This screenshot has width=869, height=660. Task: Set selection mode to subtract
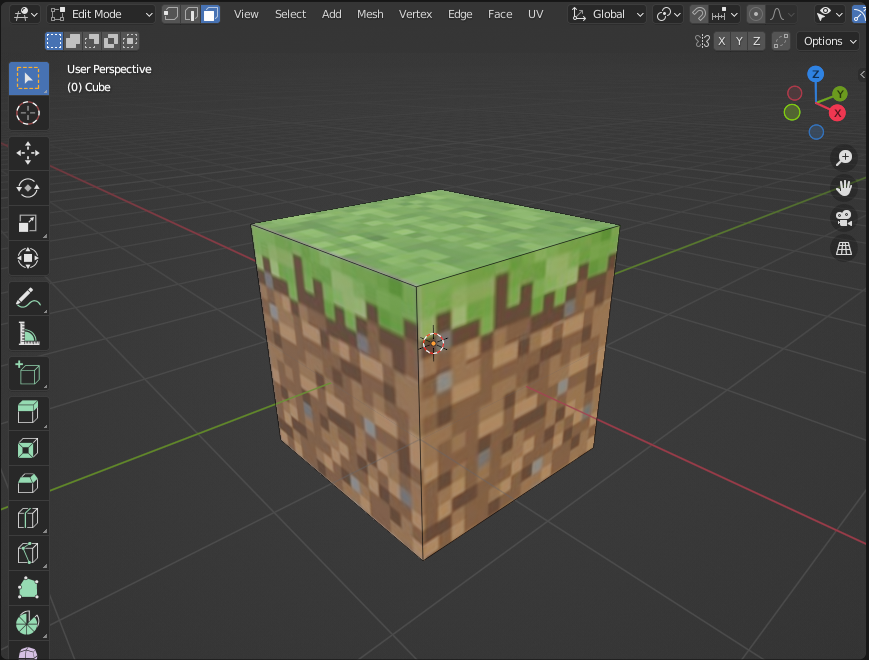[91, 41]
